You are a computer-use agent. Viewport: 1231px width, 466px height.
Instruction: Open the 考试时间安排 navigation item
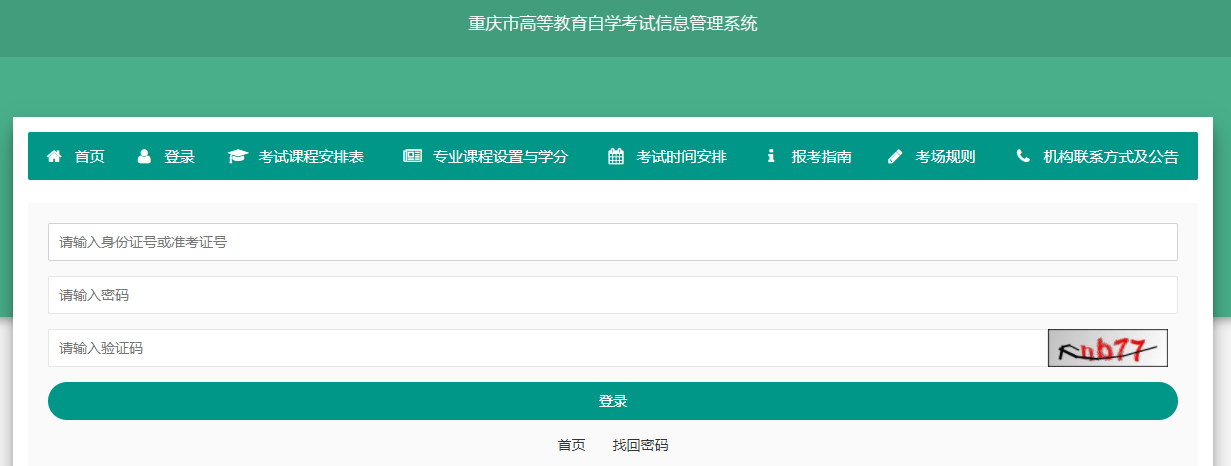point(681,157)
